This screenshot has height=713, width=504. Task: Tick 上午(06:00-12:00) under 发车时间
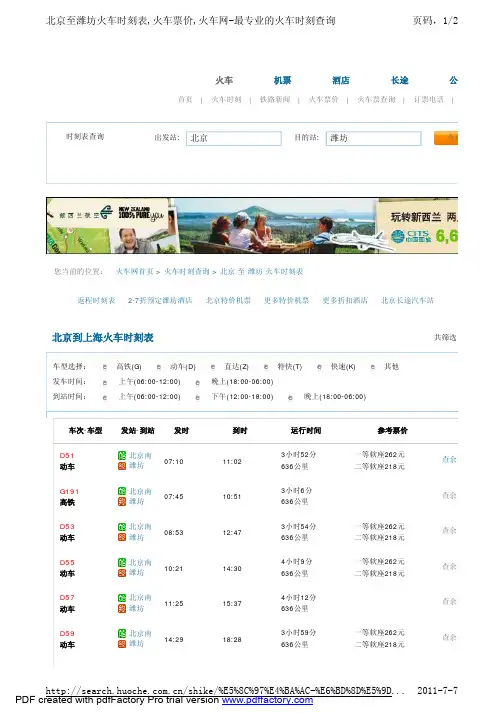pos(105,382)
